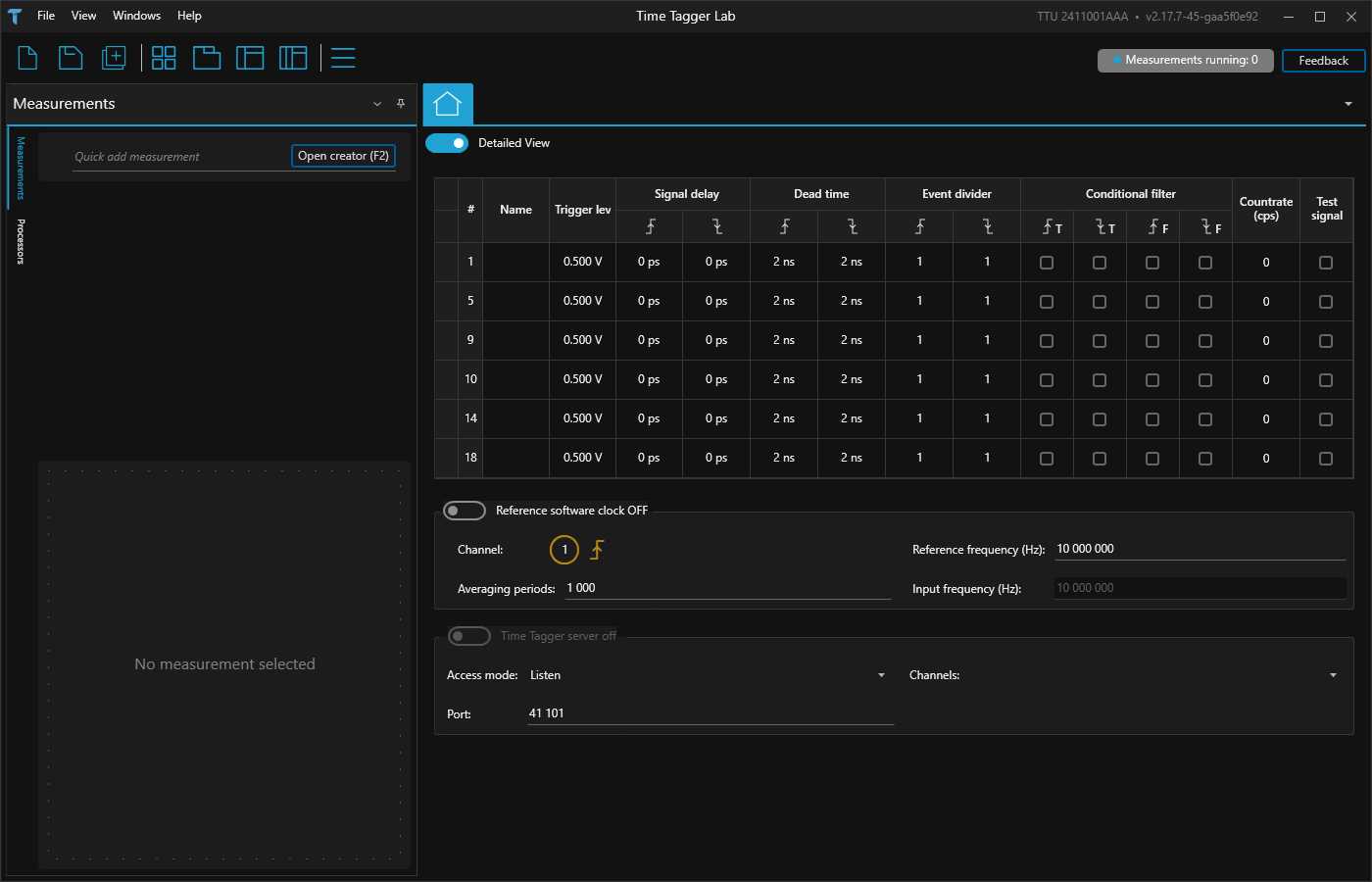Click the rising event divider value for channel 14
The width and height of the screenshot is (1372, 882).
click(x=919, y=418)
